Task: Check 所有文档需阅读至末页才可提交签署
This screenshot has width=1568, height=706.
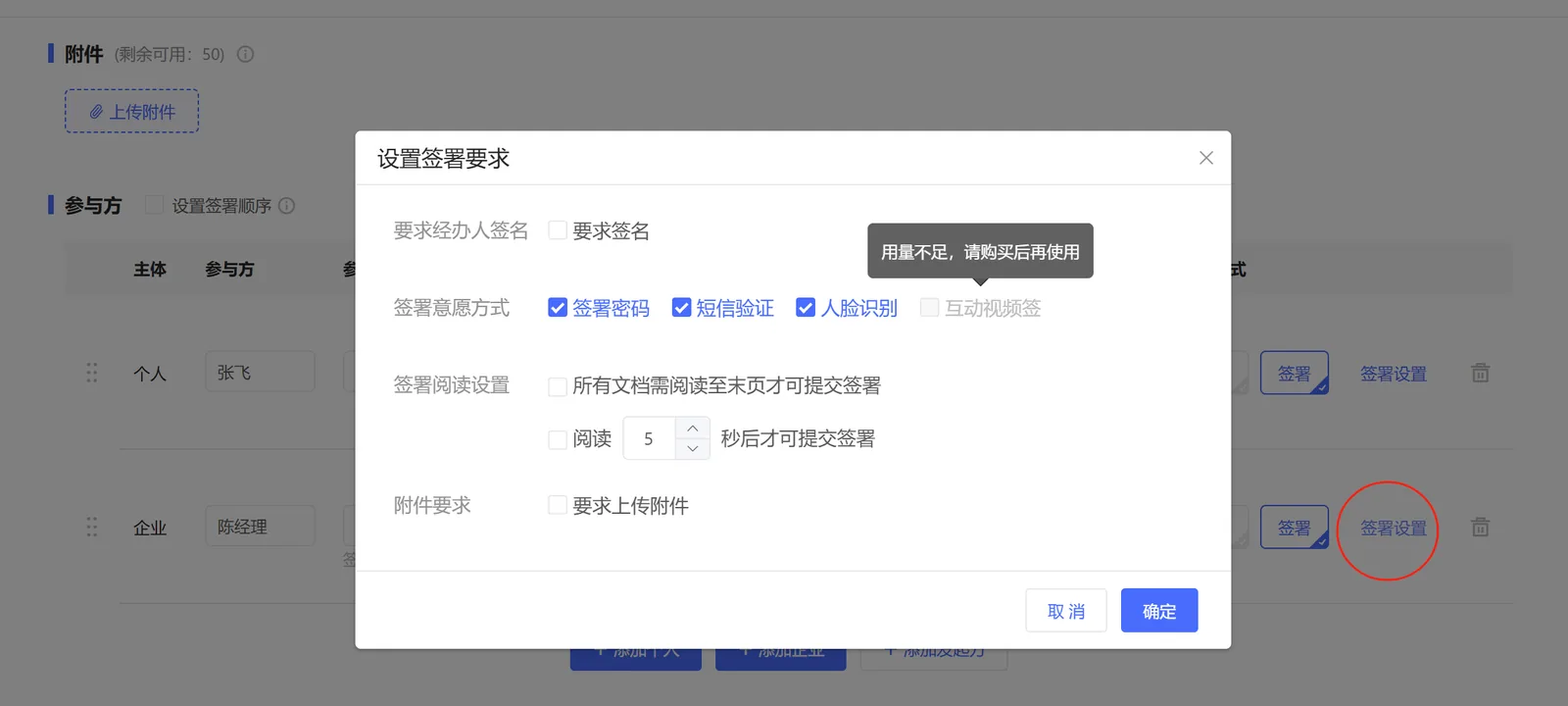Action: (558, 386)
